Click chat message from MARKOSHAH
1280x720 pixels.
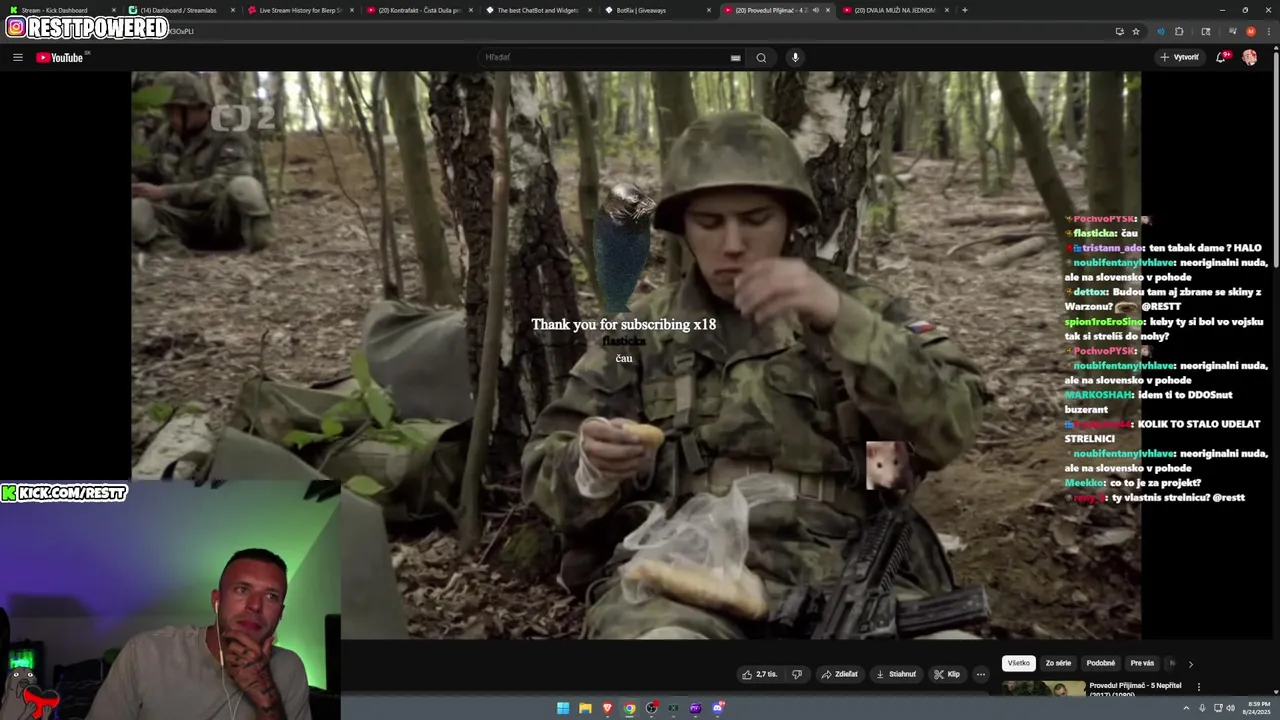pyautogui.click(x=1149, y=402)
